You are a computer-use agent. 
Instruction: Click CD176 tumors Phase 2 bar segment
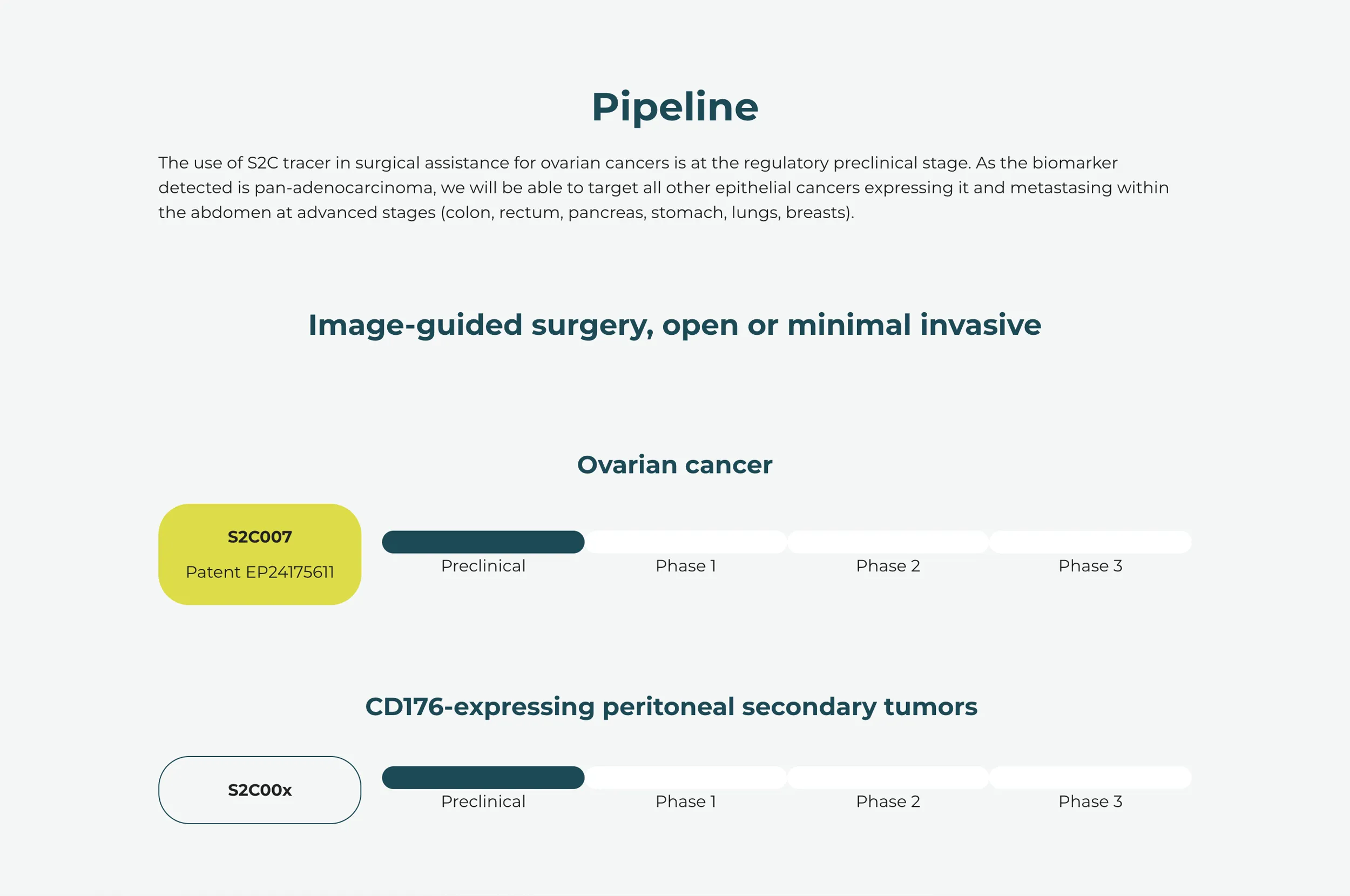[888, 778]
